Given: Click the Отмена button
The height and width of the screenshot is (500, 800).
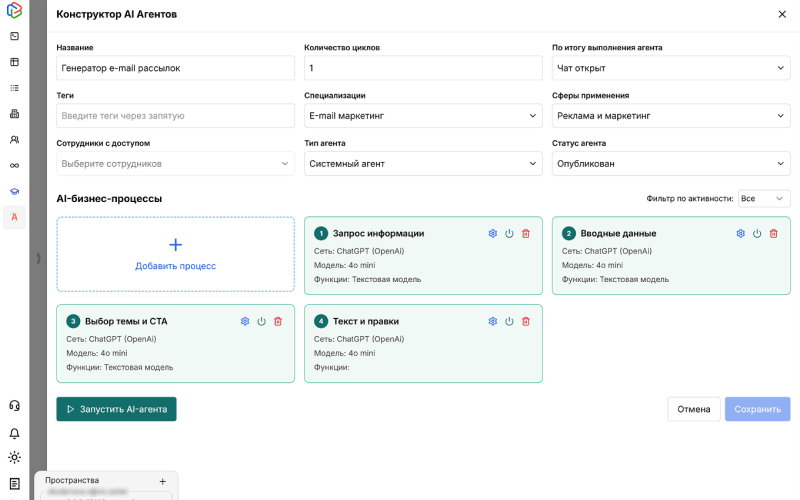Looking at the screenshot, I should coord(693,409).
